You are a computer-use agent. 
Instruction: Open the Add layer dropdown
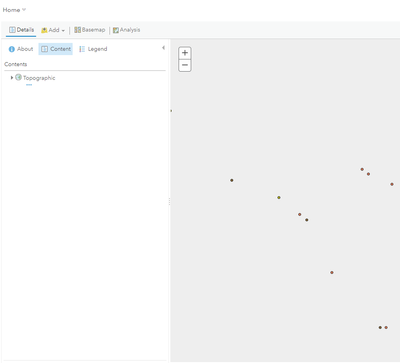click(53, 30)
